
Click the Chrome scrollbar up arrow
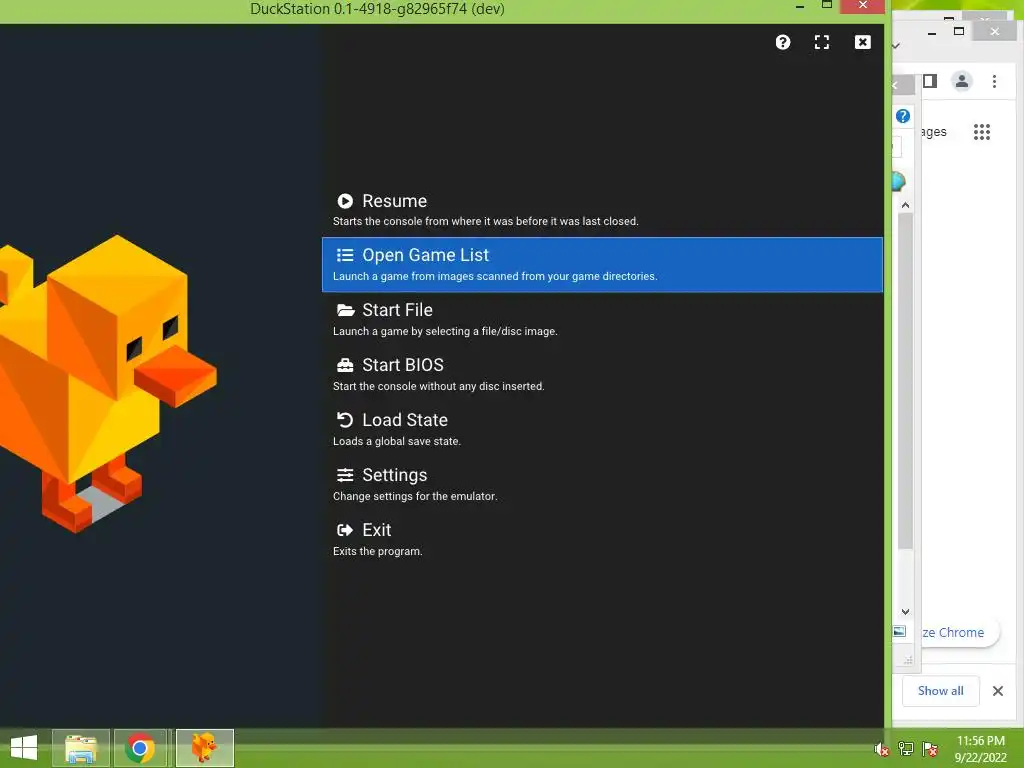pyautogui.click(x=905, y=205)
